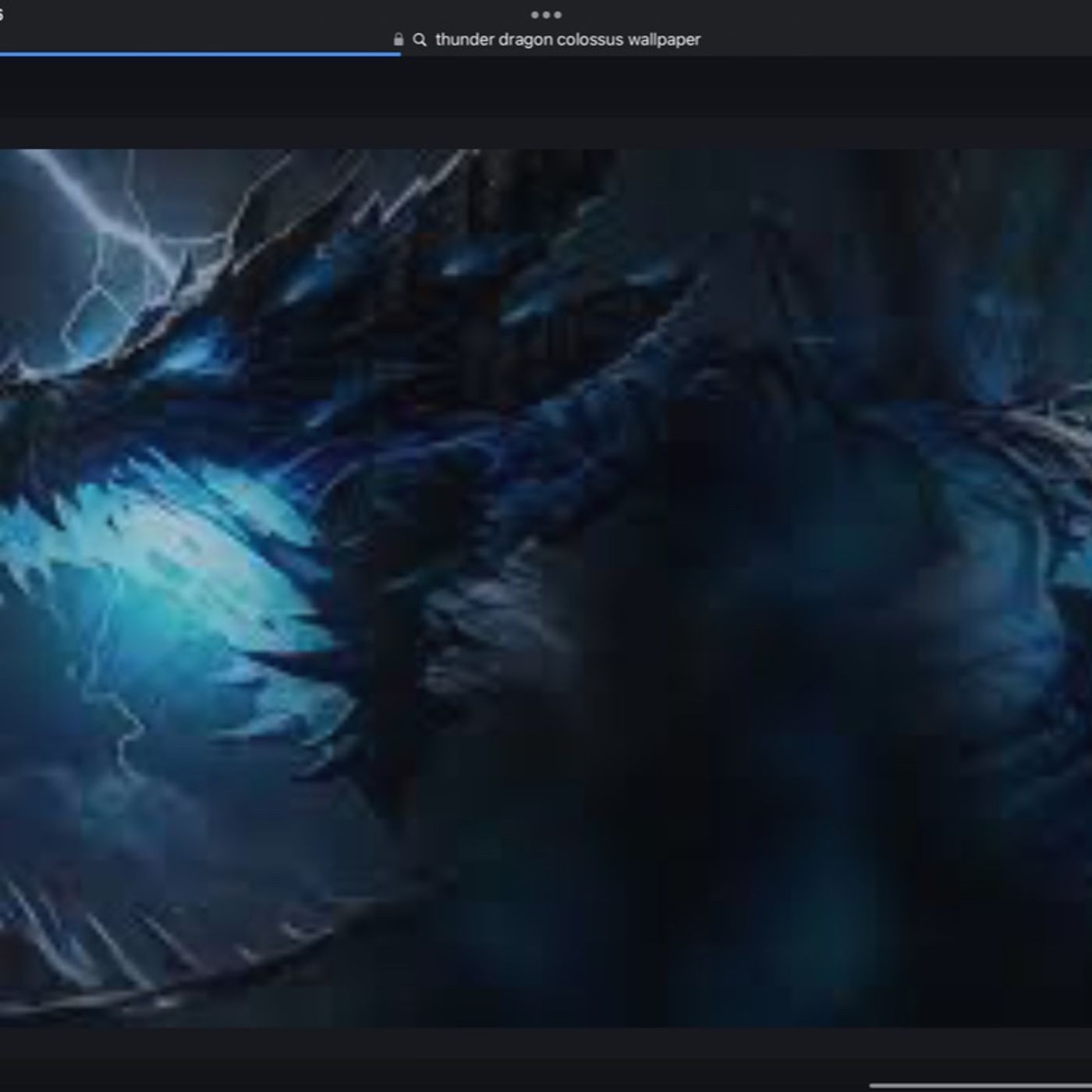Viewport: 1092px width, 1092px height.
Task: Select the 'thunder dragon colossus wallpaper' address field
Action: click(x=568, y=39)
